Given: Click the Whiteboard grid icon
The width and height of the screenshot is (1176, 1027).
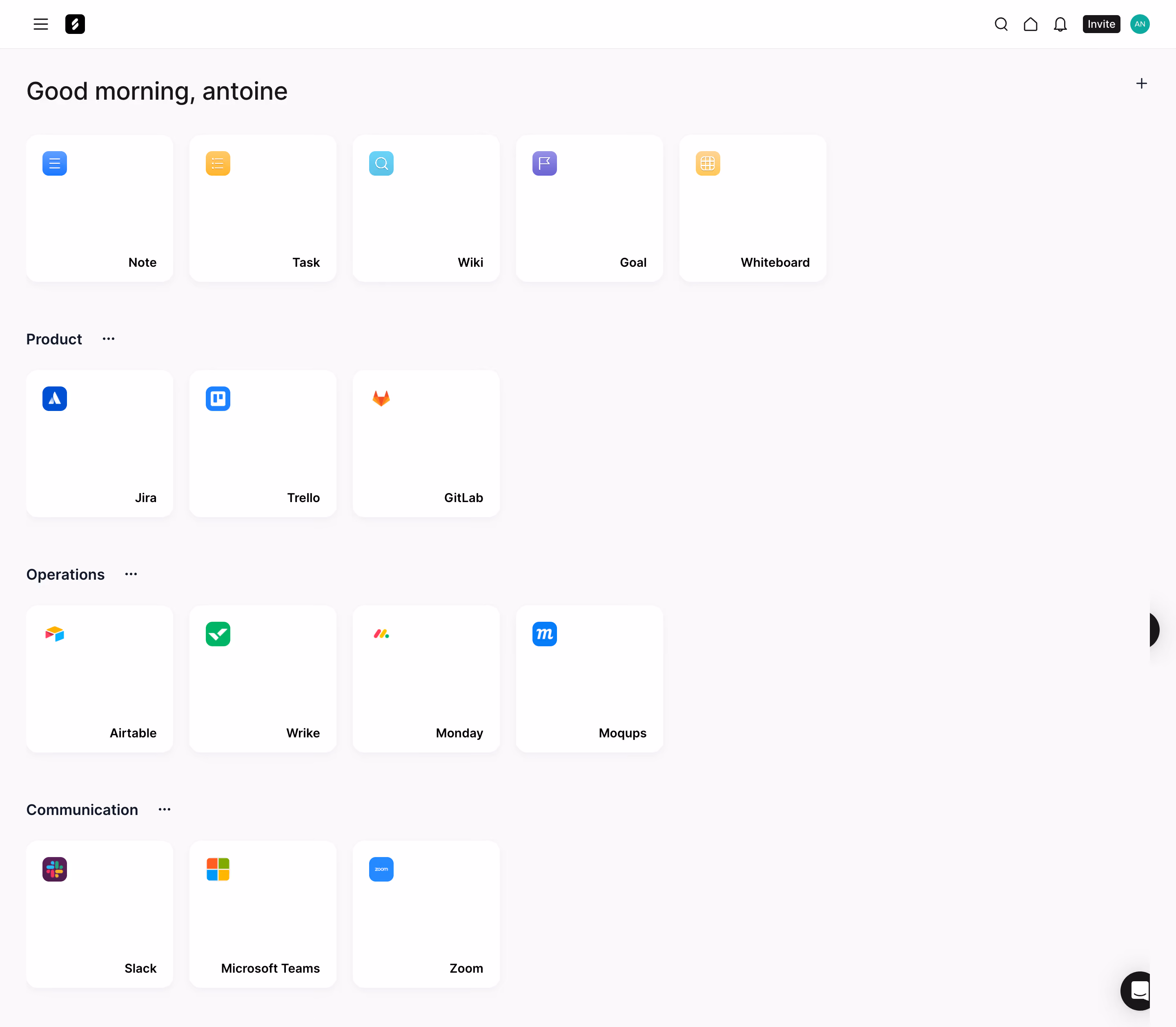Looking at the screenshot, I should click(707, 163).
